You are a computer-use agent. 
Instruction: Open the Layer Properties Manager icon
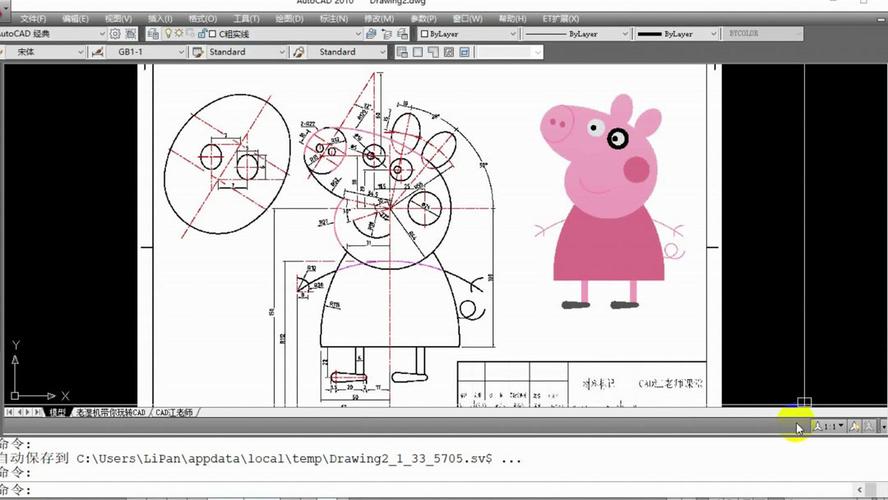(x=153, y=34)
